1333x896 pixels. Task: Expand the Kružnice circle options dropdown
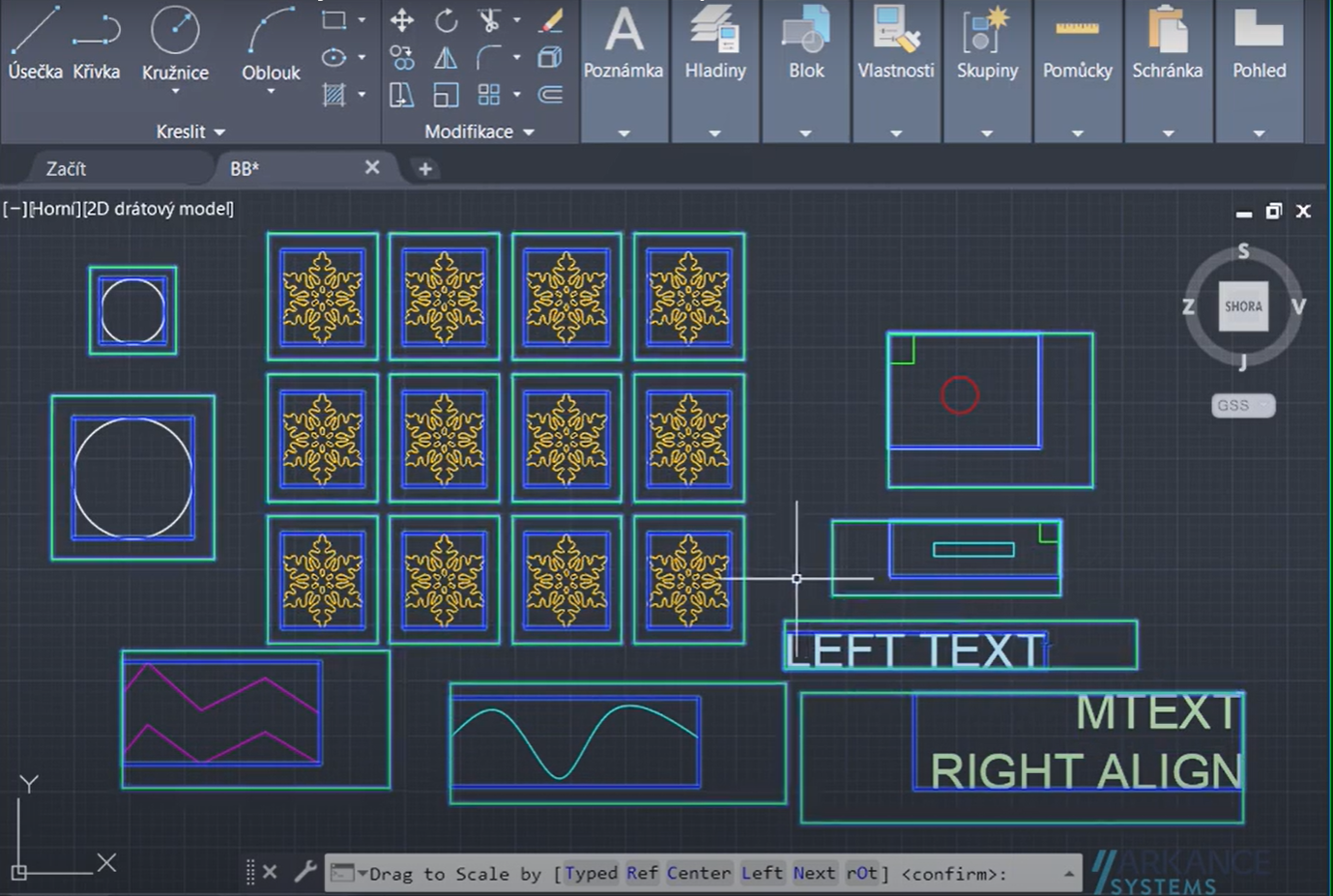[175, 92]
